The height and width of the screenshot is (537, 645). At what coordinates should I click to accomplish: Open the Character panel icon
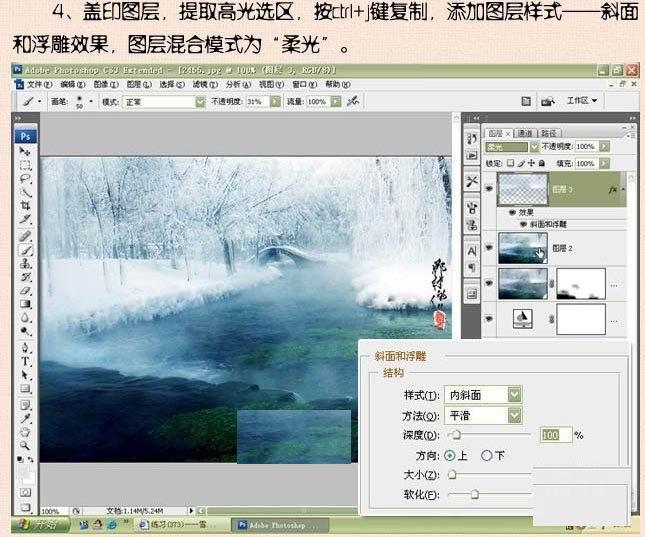472,251
